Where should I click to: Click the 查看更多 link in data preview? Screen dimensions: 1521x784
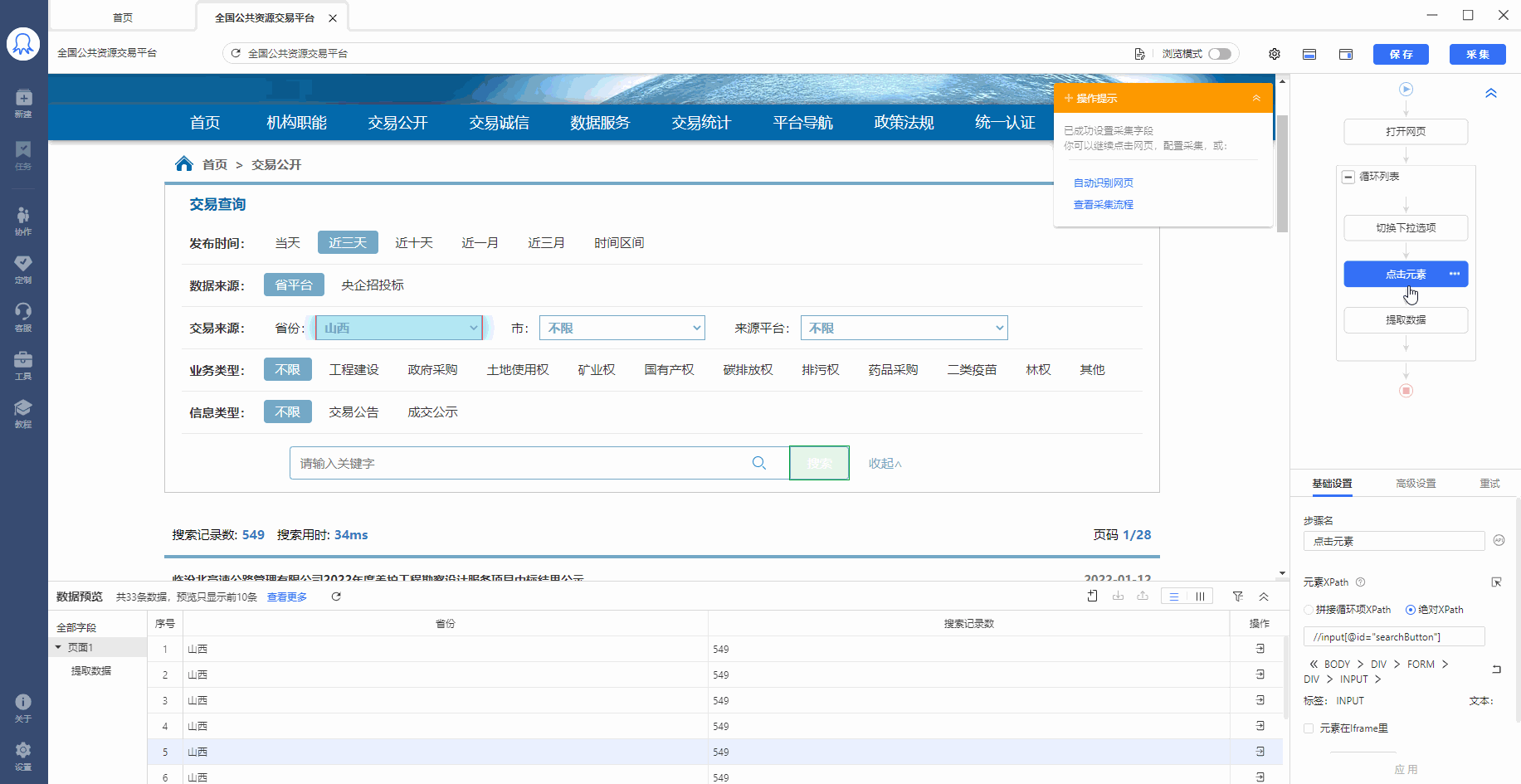click(x=287, y=597)
